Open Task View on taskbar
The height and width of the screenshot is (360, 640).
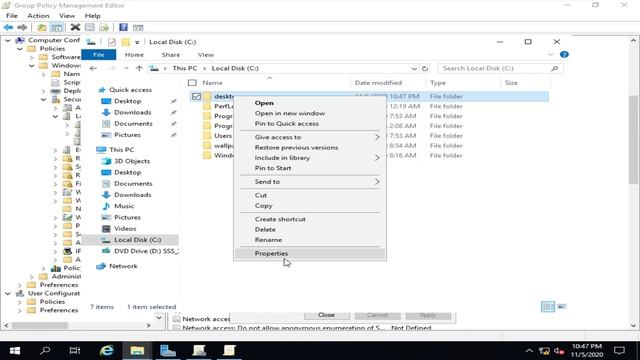[75, 351]
